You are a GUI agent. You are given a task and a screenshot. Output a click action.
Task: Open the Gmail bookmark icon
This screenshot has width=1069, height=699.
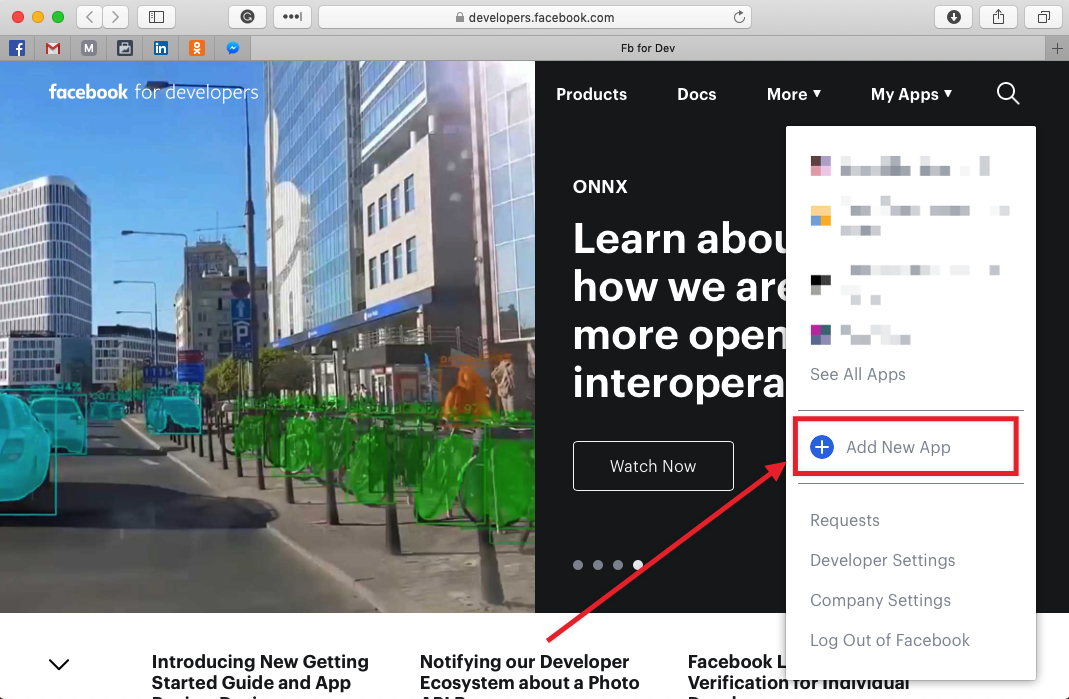(53, 48)
